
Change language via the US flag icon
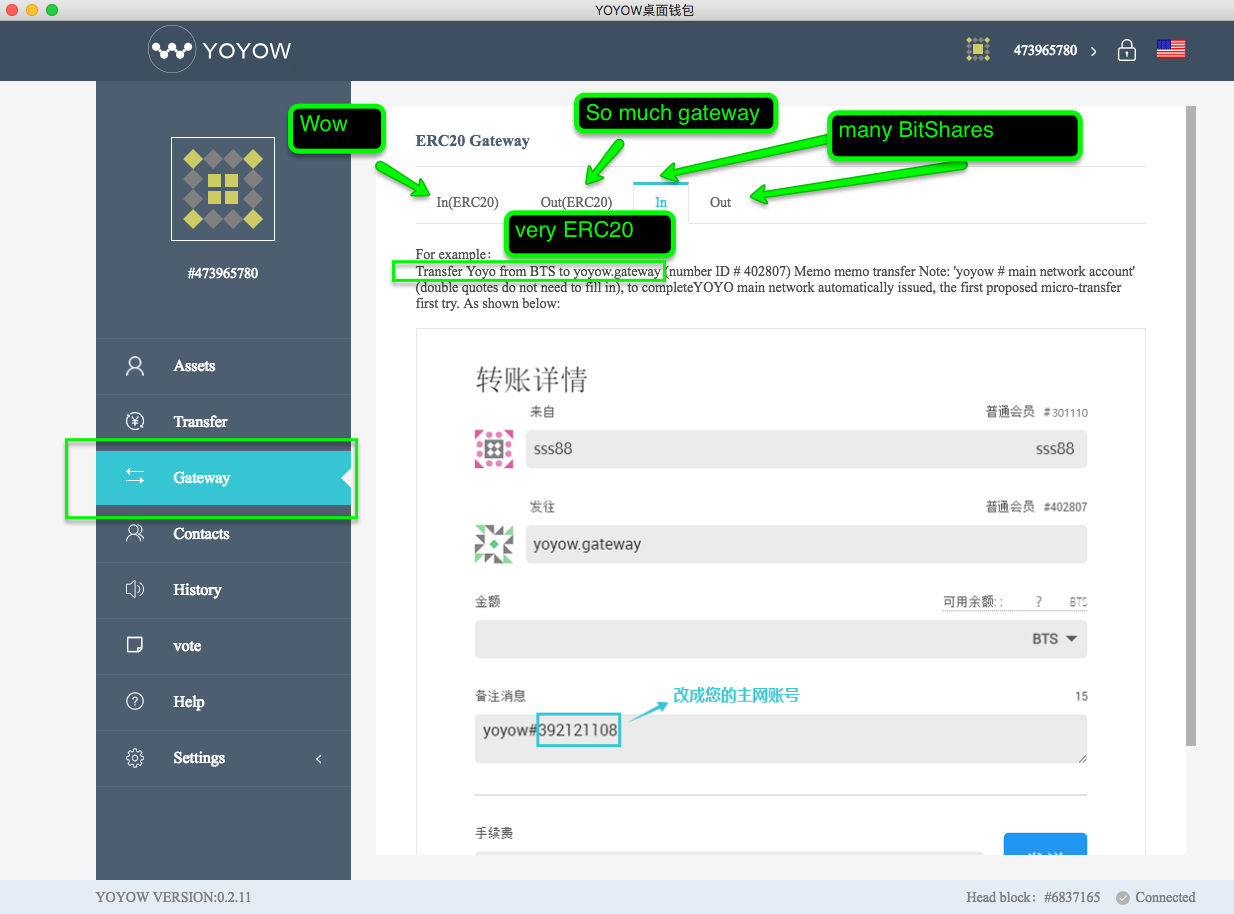[x=1171, y=49]
